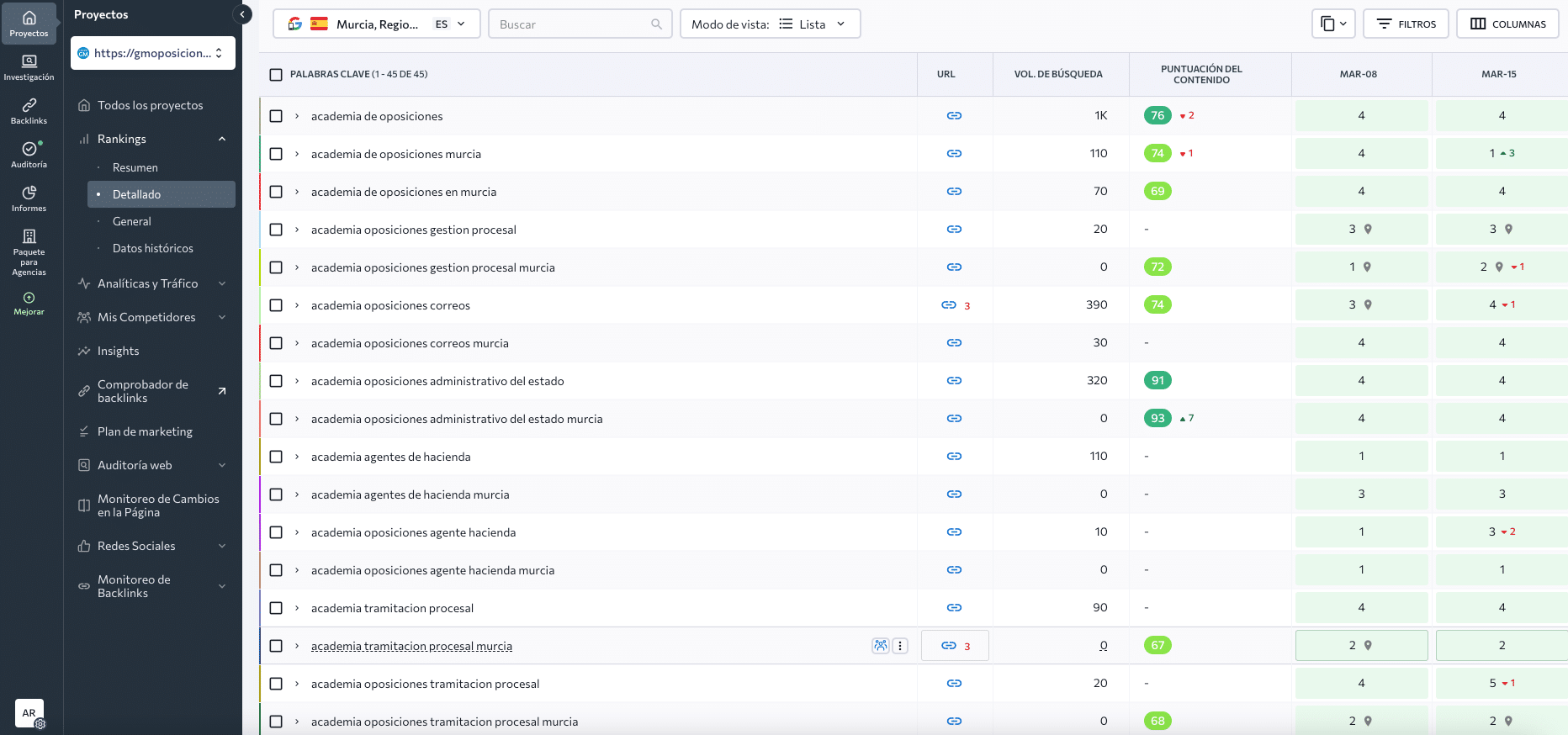Click the FILTROS button
The width and height of the screenshot is (1568, 735).
point(1406,24)
